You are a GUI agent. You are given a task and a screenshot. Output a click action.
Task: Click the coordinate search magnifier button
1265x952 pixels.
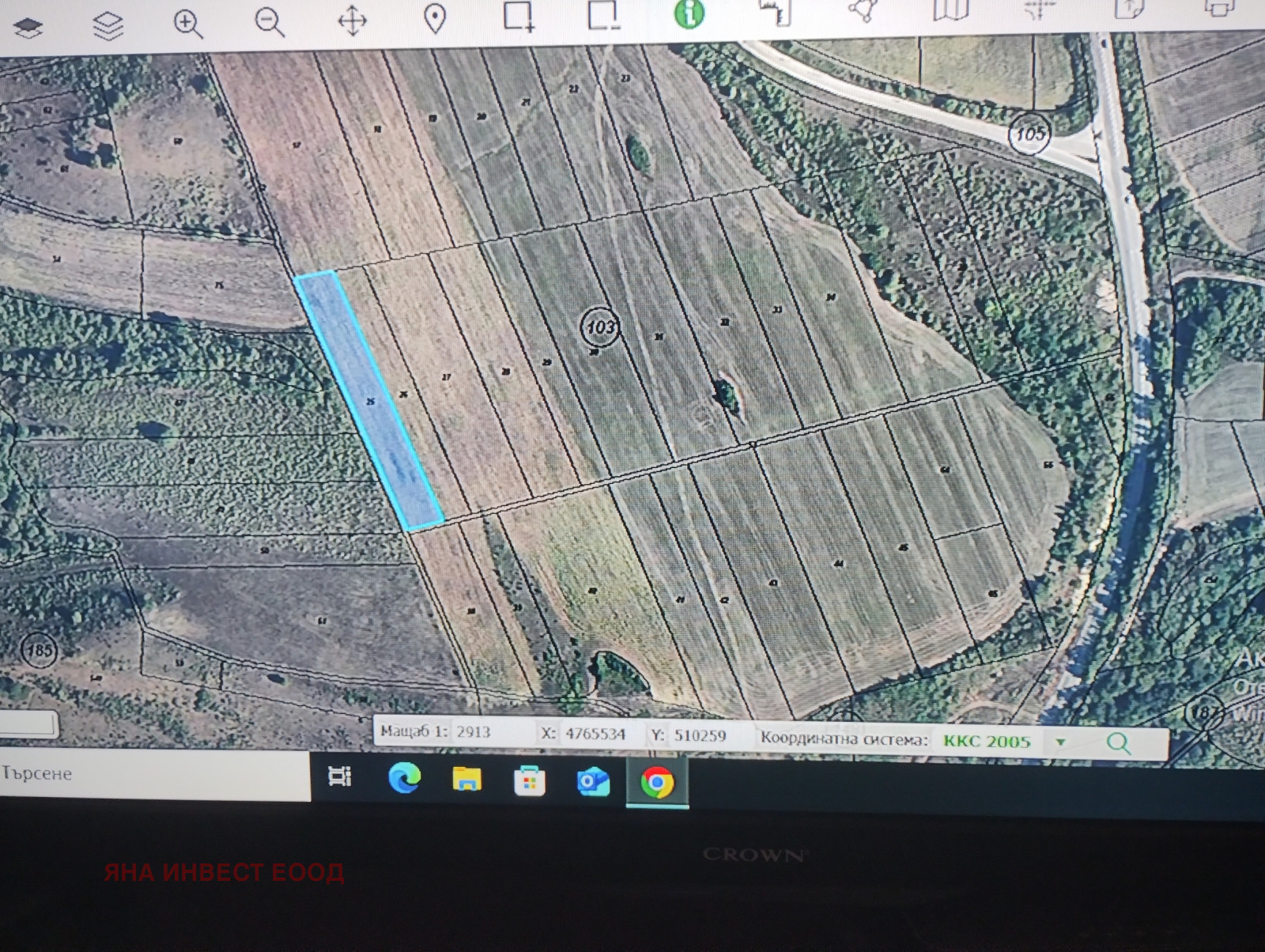click(x=1118, y=742)
